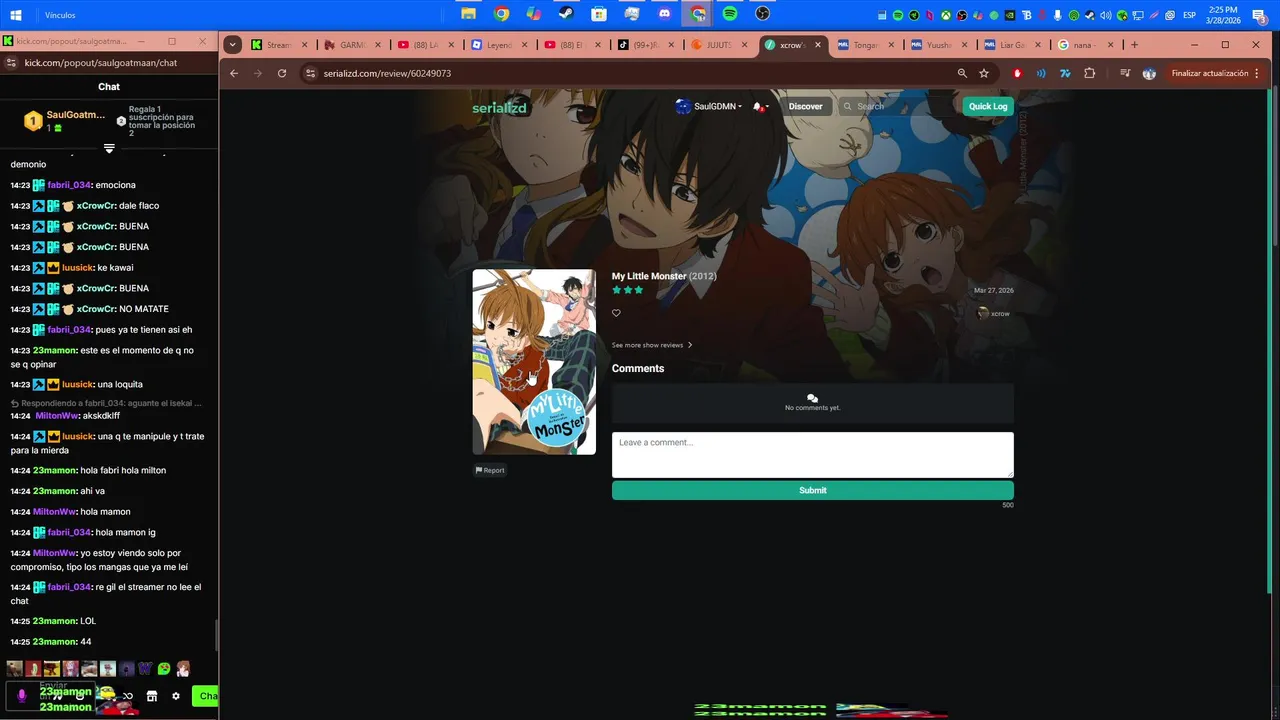Viewport: 1280px width, 720px height.
Task: Open Discord from the taskbar
Action: [x=665, y=14]
